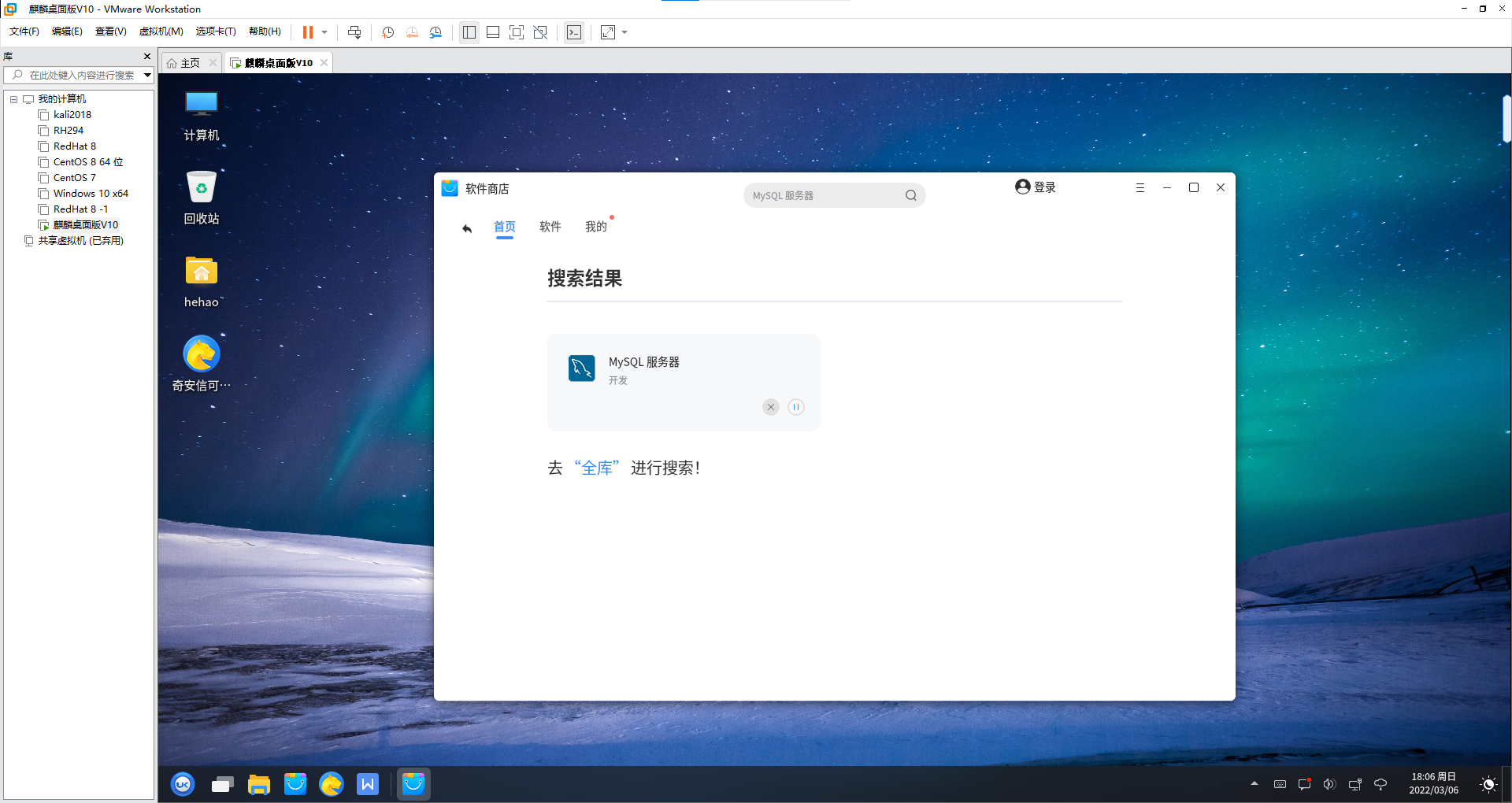The height and width of the screenshot is (803, 1512).
Task: Go back with the return arrow
Action: click(467, 228)
